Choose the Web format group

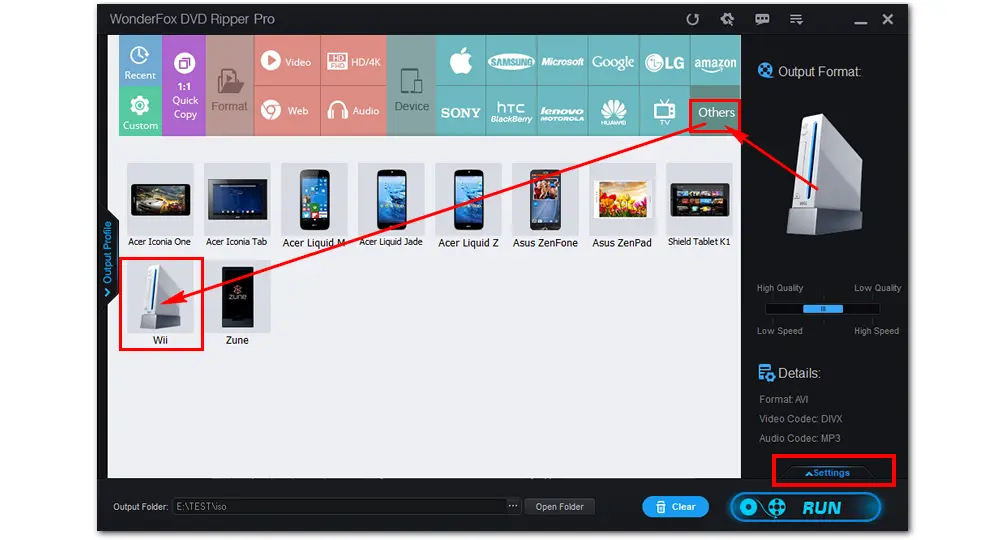pos(287,111)
